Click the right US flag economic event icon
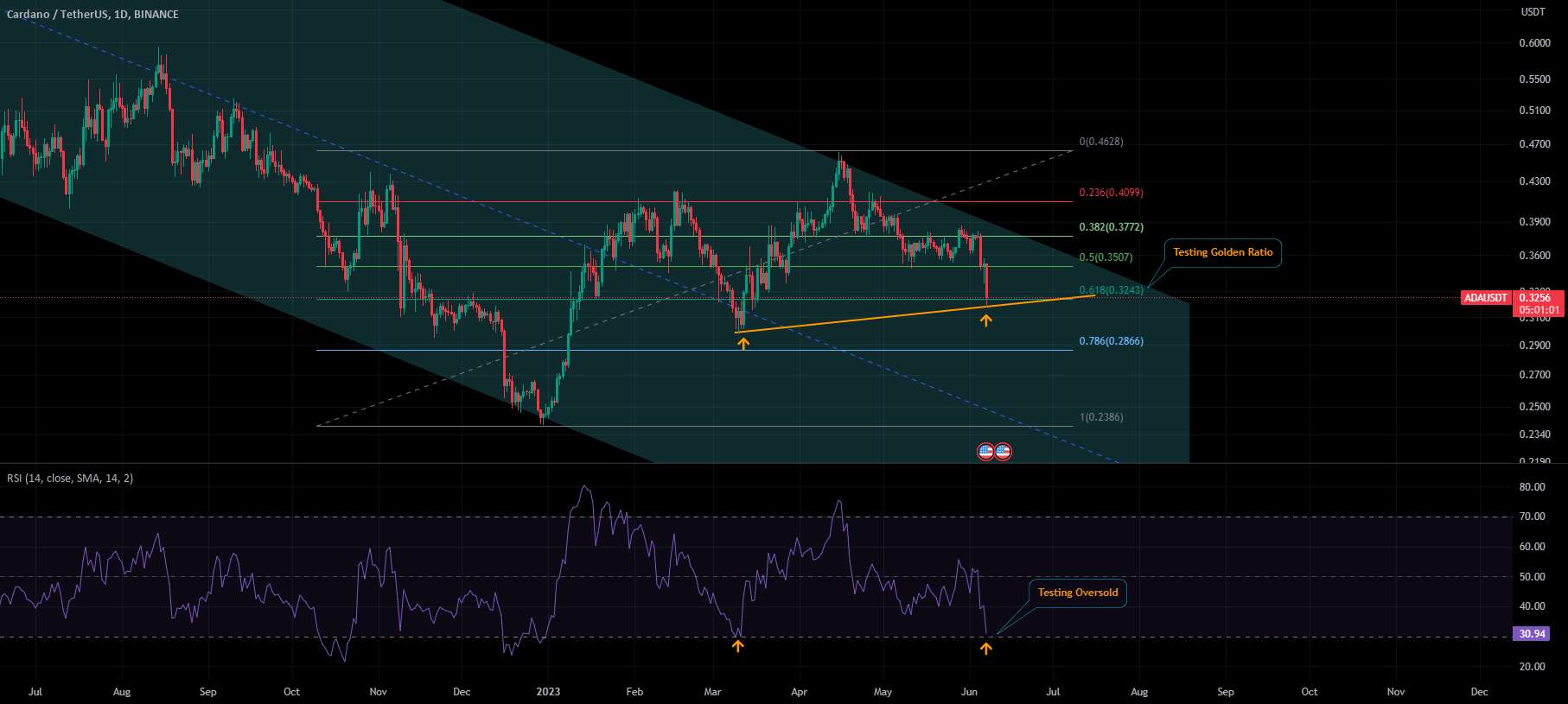The height and width of the screenshot is (704, 1568). [x=1003, y=451]
